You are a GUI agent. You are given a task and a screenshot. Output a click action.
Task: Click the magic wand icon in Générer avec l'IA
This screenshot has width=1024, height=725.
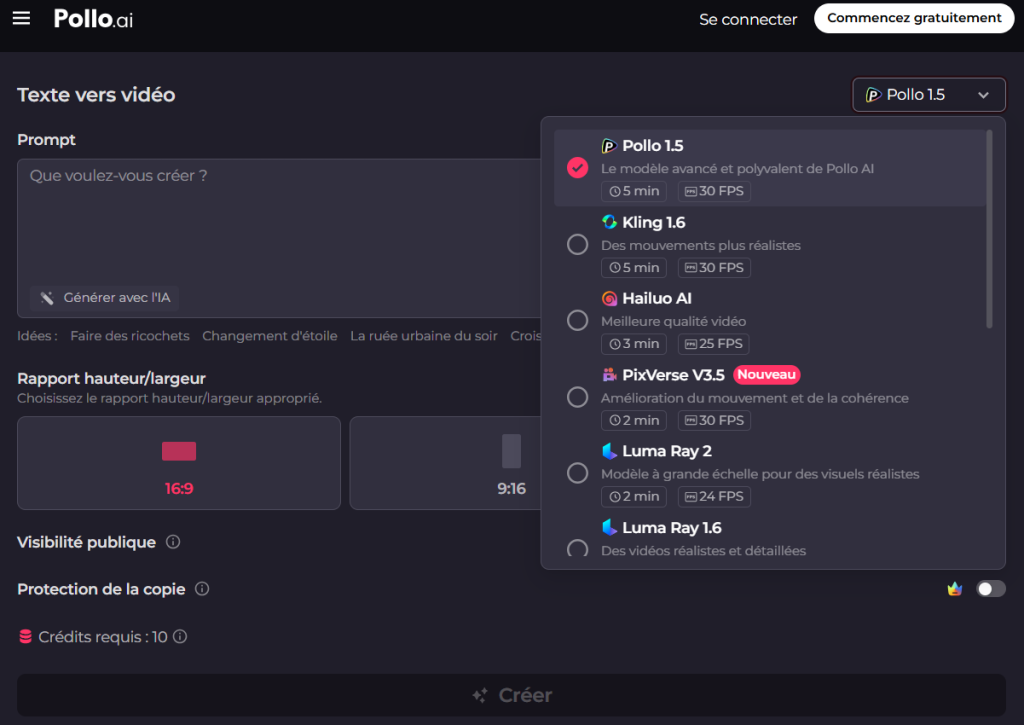pos(47,298)
